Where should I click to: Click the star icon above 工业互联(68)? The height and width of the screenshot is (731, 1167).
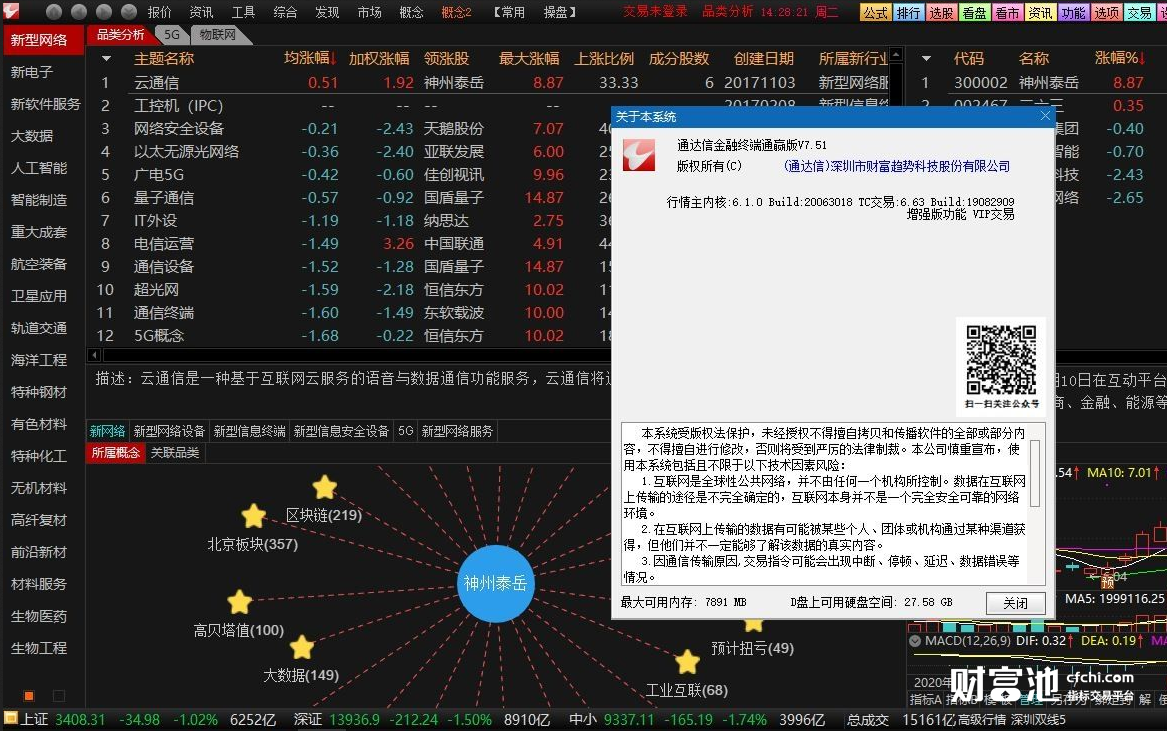pos(687,662)
